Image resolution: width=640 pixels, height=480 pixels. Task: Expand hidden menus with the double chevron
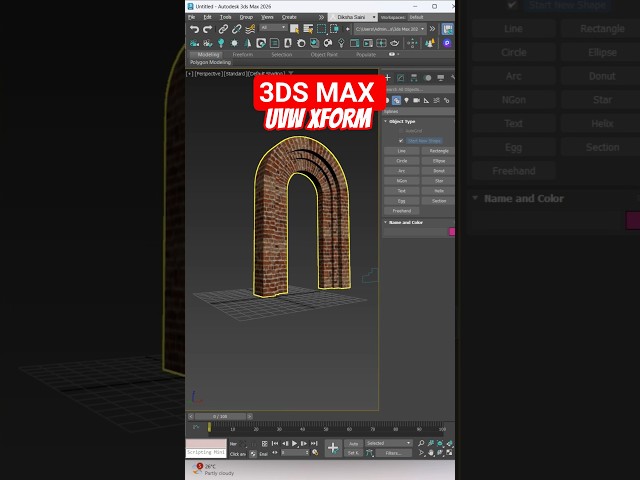[321, 17]
